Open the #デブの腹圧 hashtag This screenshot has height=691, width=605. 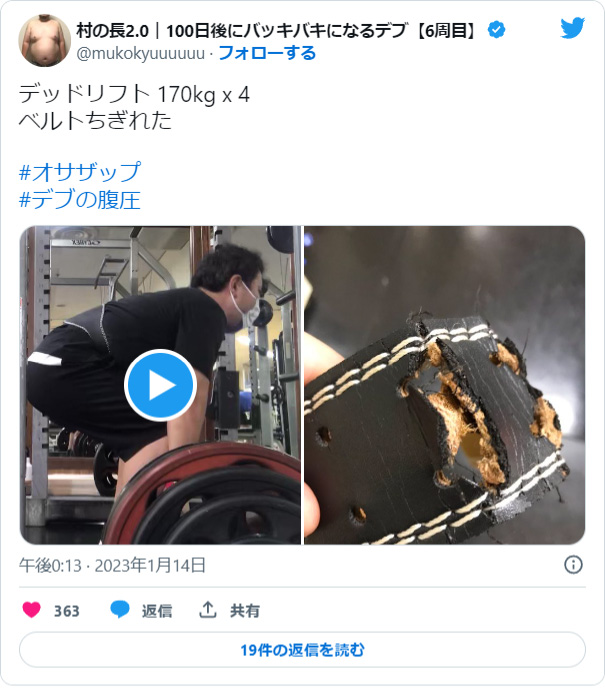pos(80,200)
